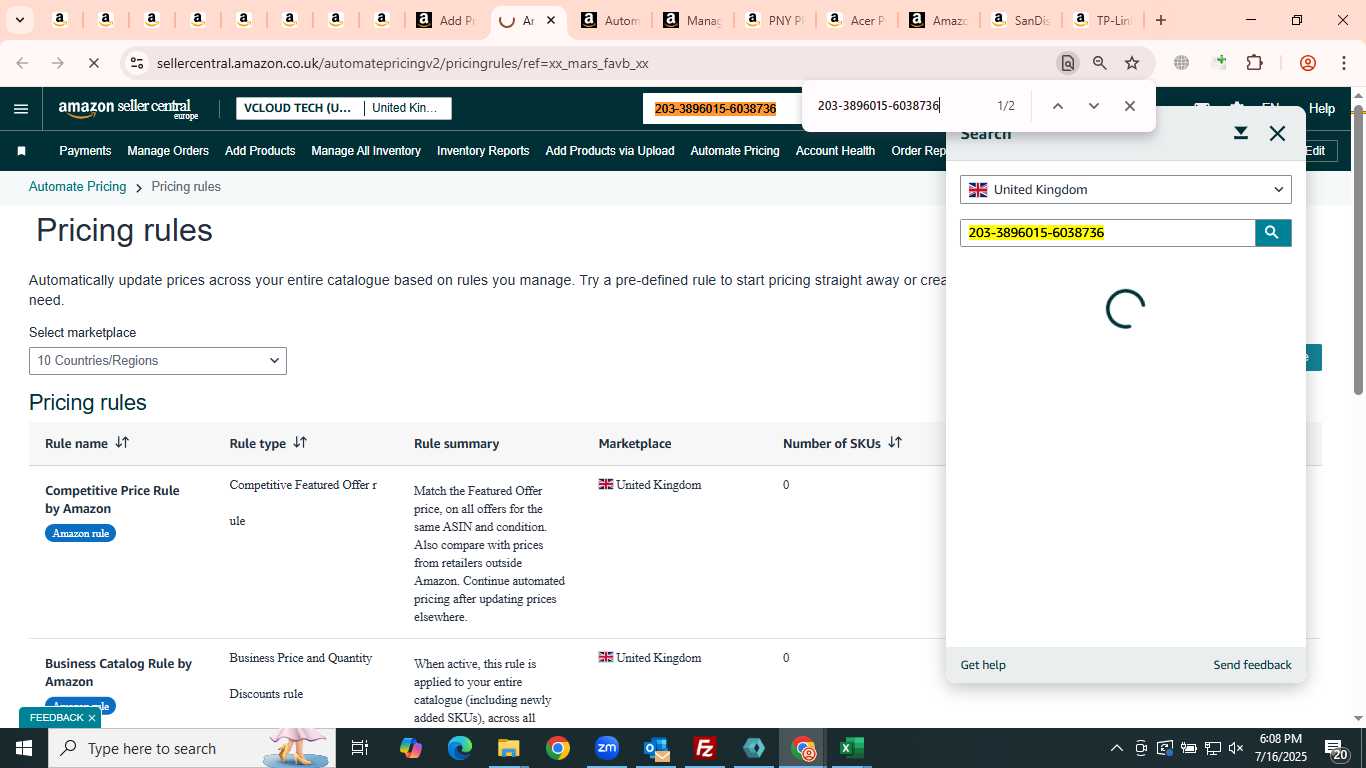Open the Payments menu
Image resolution: width=1366 pixels, height=768 pixels.
point(85,151)
